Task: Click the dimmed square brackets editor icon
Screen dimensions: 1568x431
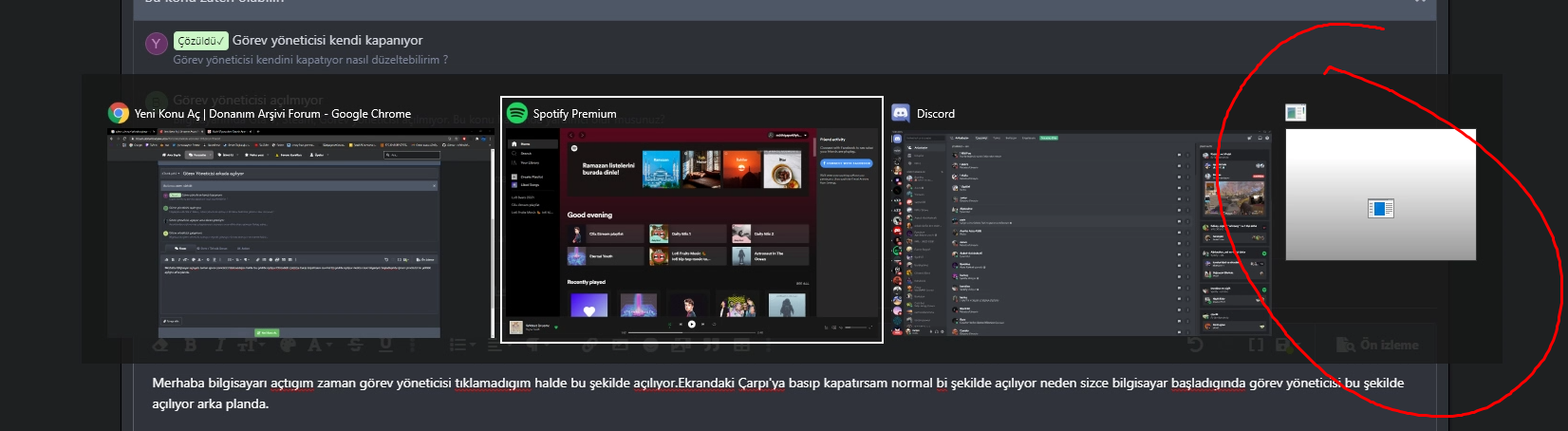Action: [x=1256, y=345]
